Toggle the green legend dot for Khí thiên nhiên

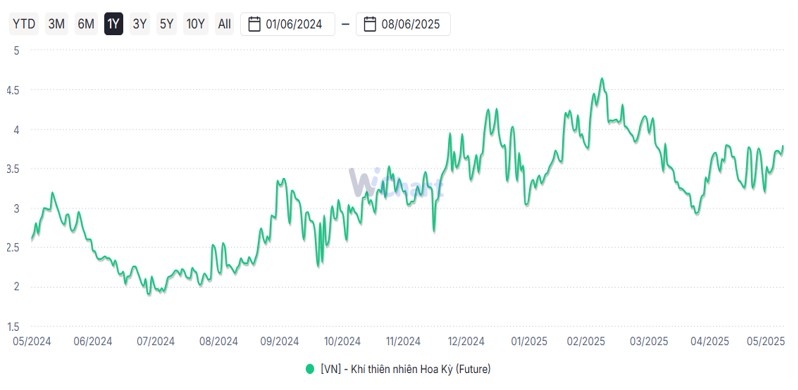tap(309, 369)
